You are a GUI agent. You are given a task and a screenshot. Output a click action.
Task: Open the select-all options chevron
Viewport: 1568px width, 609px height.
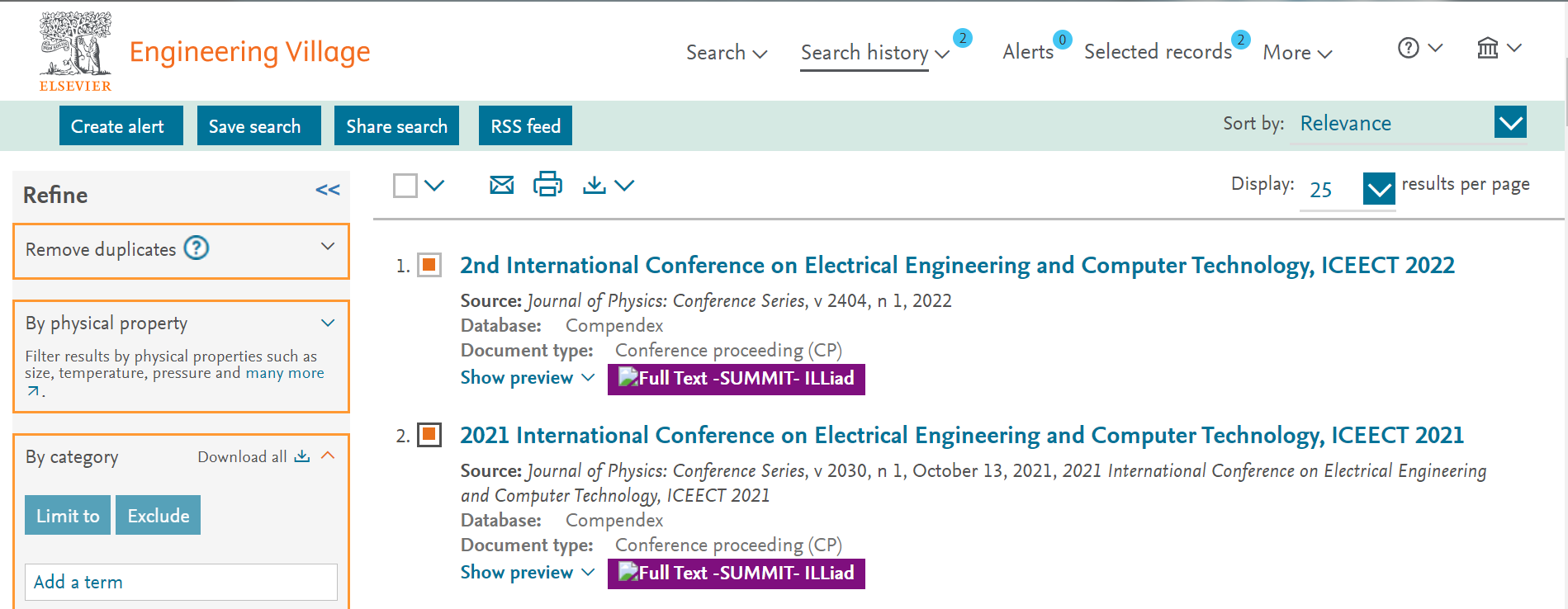coord(434,186)
